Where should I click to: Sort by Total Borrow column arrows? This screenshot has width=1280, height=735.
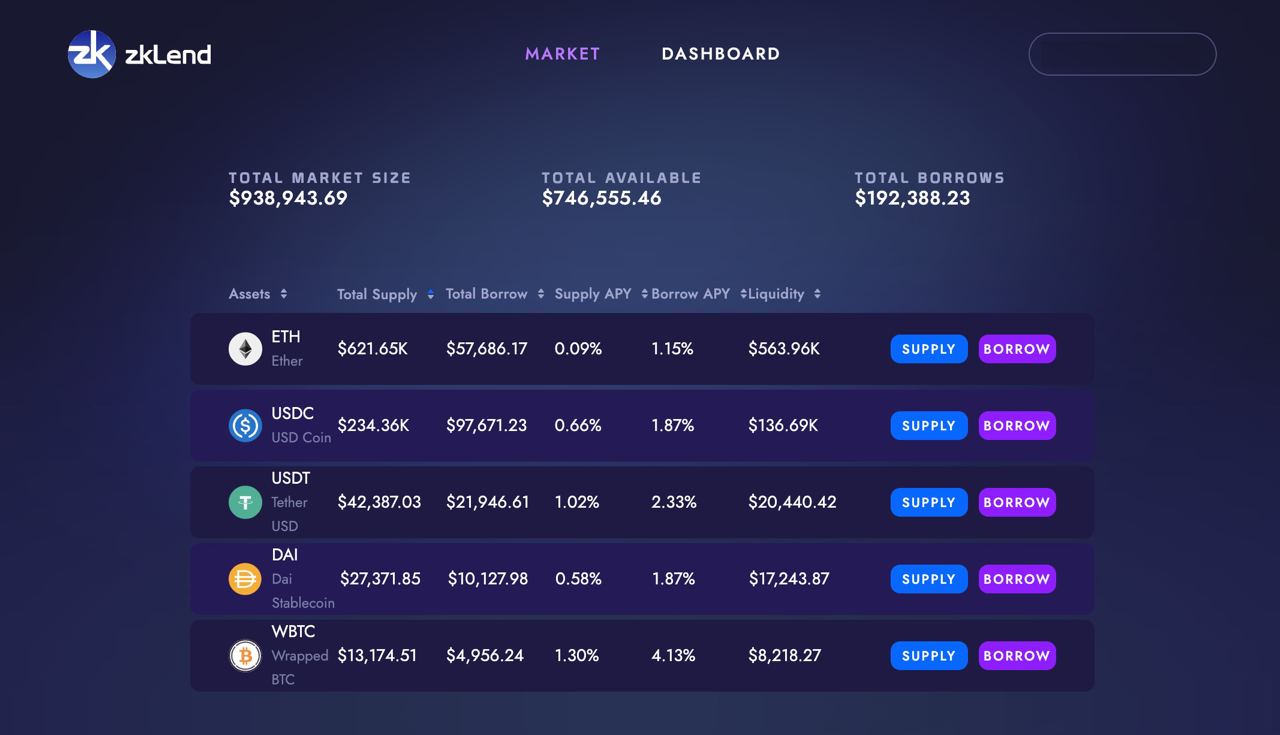pyautogui.click(x=541, y=294)
